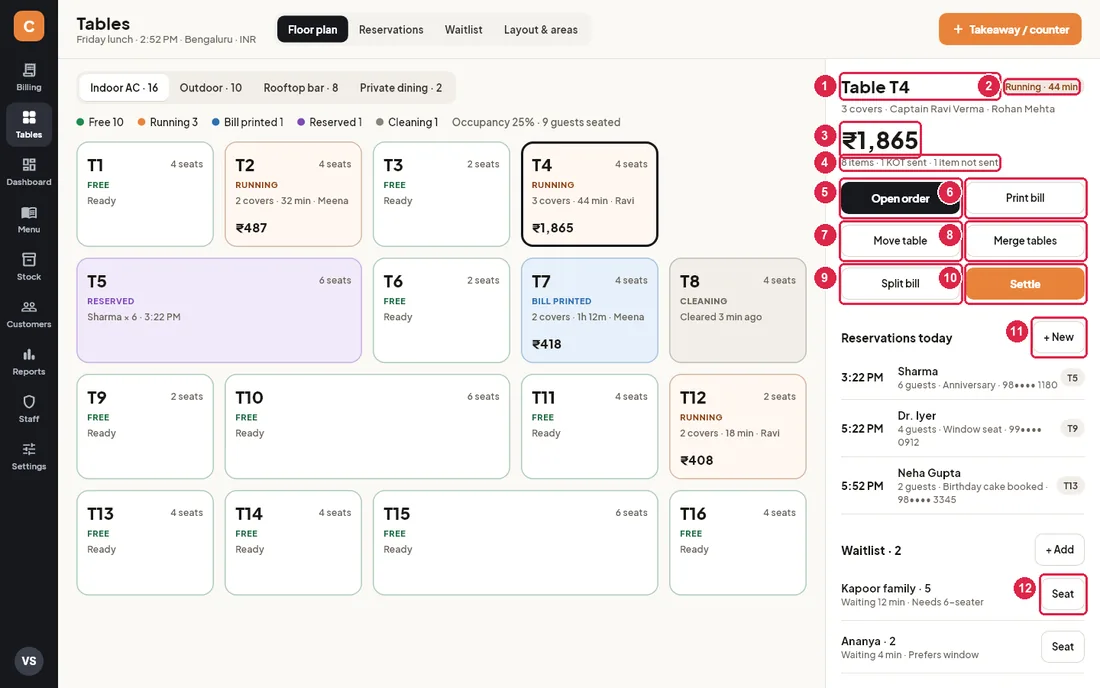Show the Private dining · 2 area
The height and width of the screenshot is (688, 1100).
[x=401, y=88]
